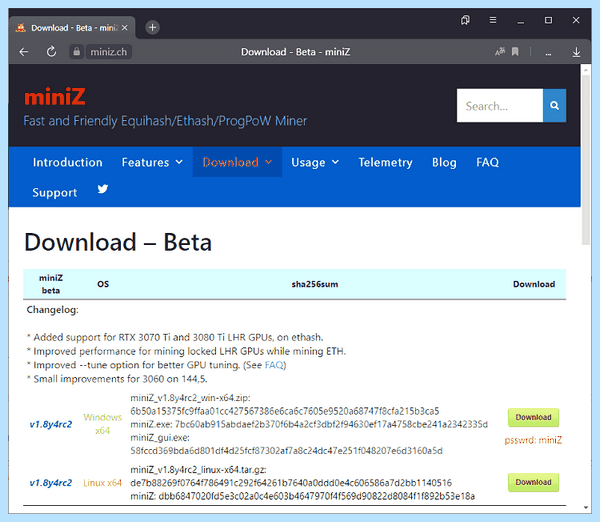Open the browser hamburger menu
Viewport: 600px width, 522px height.
(493, 20)
